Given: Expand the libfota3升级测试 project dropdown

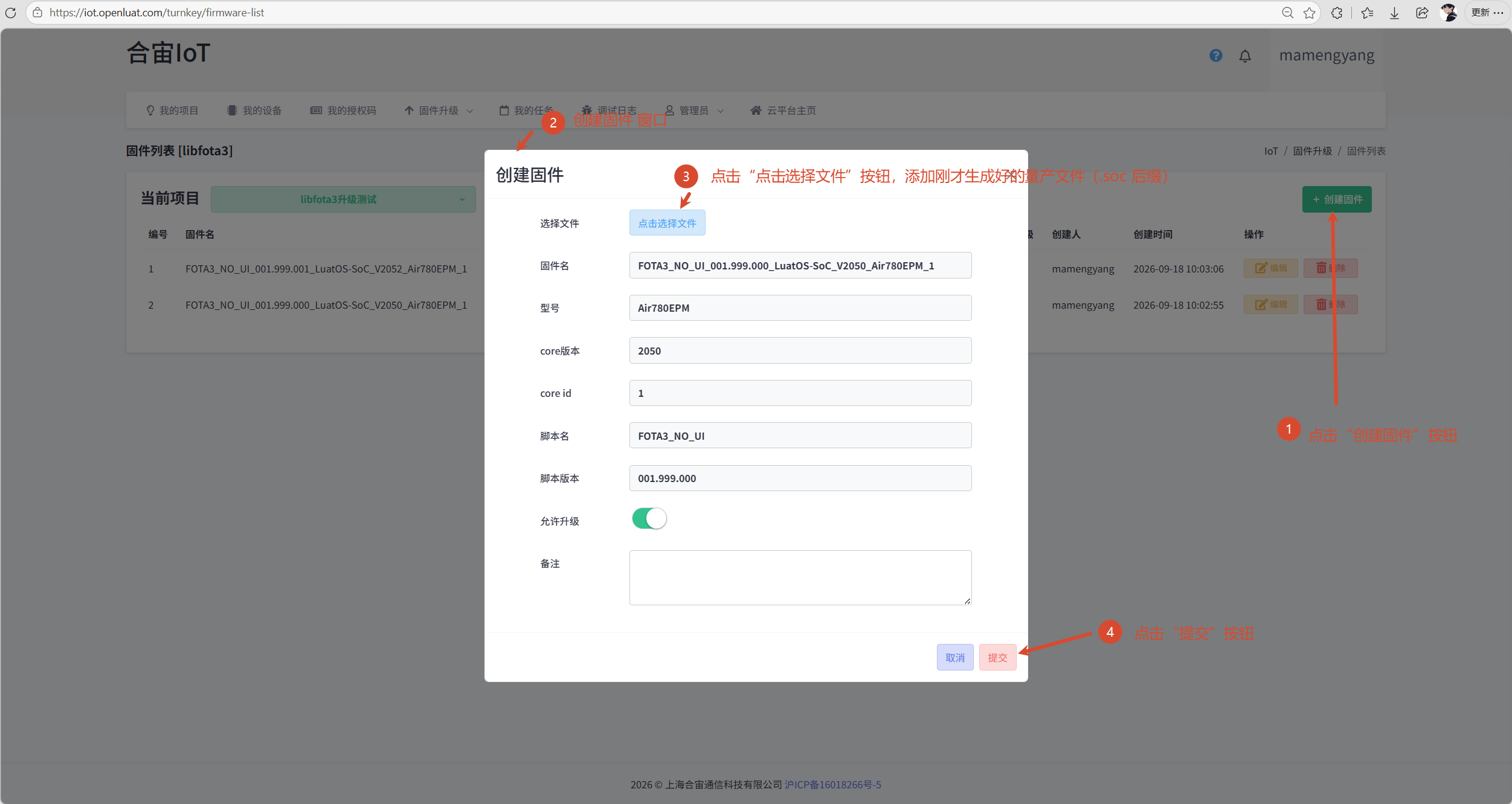Looking at the screenshot, I should click(343, 199).
